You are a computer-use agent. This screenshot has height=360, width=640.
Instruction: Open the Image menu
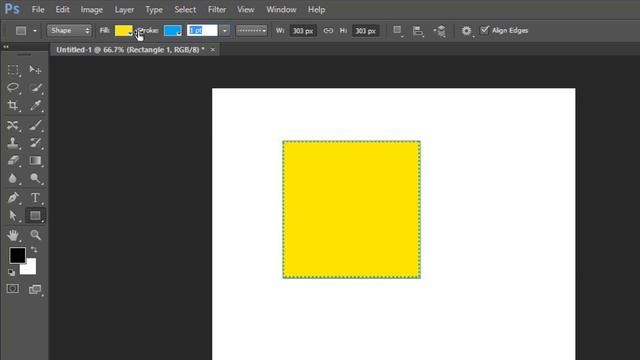pyautogui.click(x=91, y=9)
